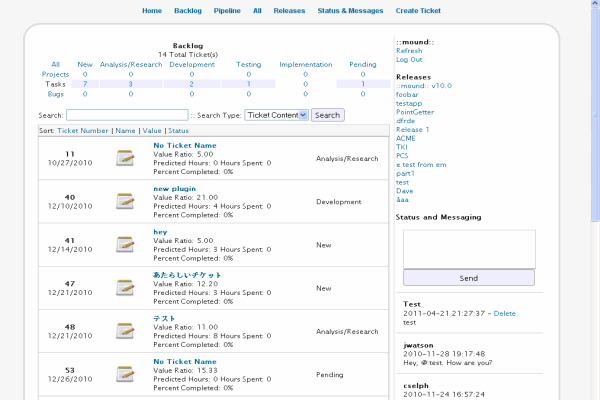Open the Create Ticket page
The image size is (600, 400).
point(418,11)
